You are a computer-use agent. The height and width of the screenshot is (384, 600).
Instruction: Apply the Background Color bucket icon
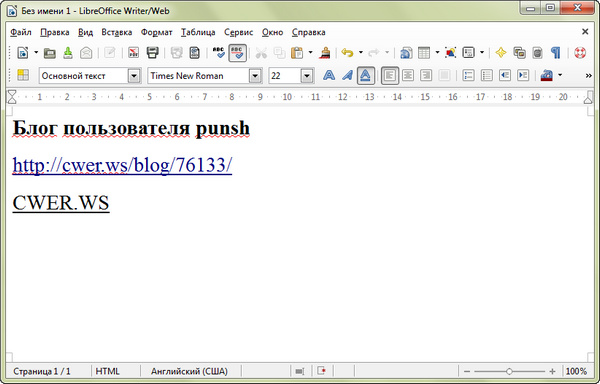(547, 75)
